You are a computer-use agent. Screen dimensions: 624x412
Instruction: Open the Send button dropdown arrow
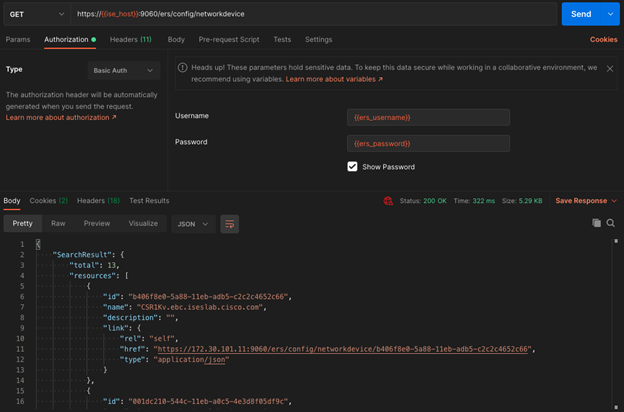pyautogui.click(x=610, y=14)
